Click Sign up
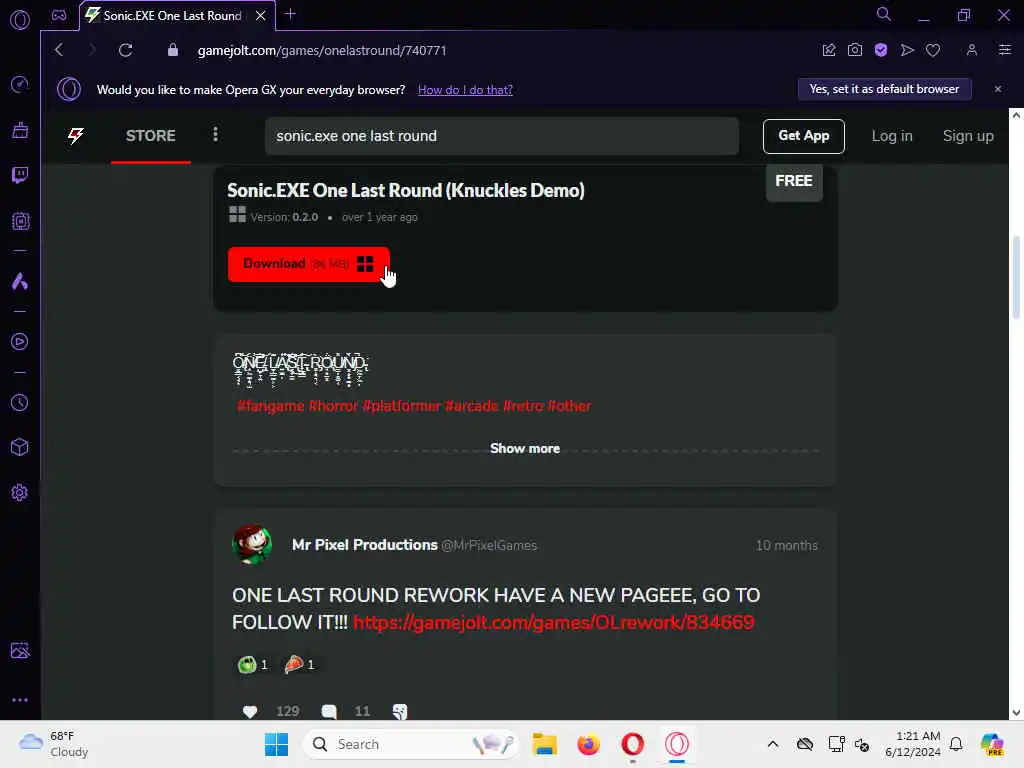1024x768 pixels. coord(968,136)
